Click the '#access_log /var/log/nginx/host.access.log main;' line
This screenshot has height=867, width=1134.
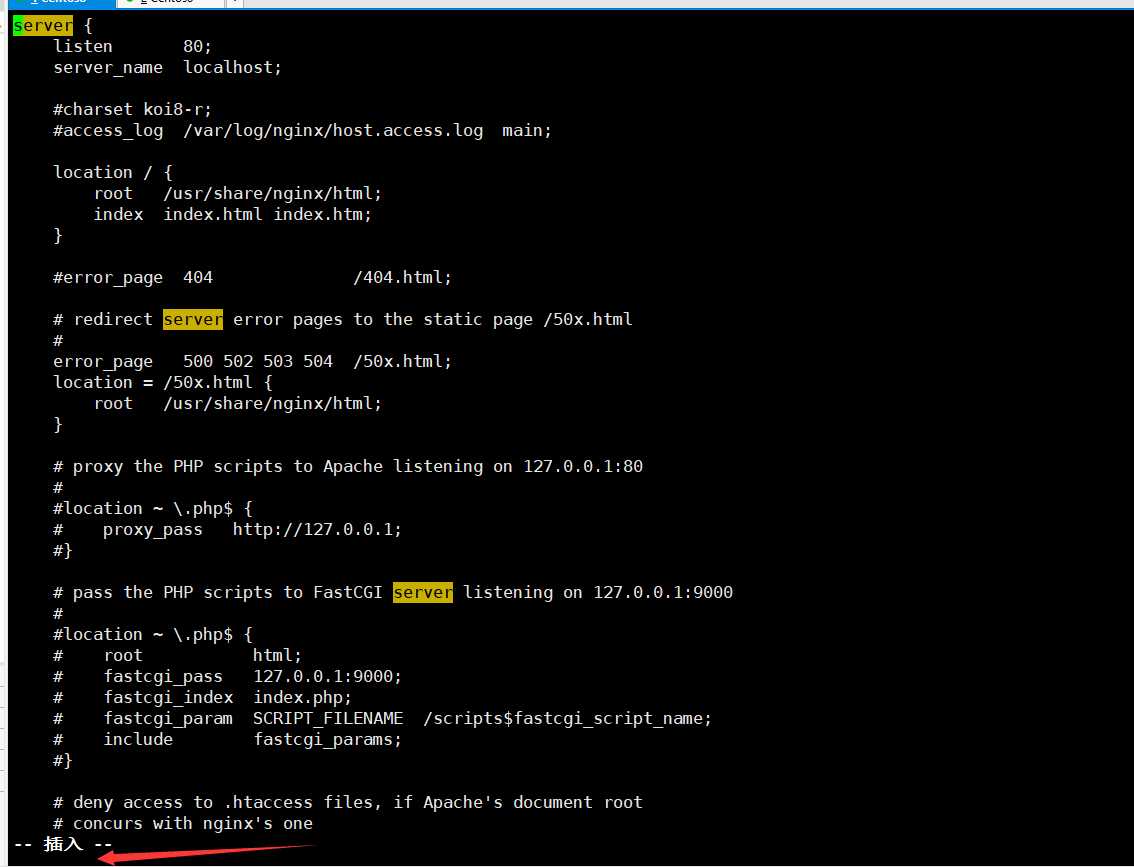[x=302, y=130]
